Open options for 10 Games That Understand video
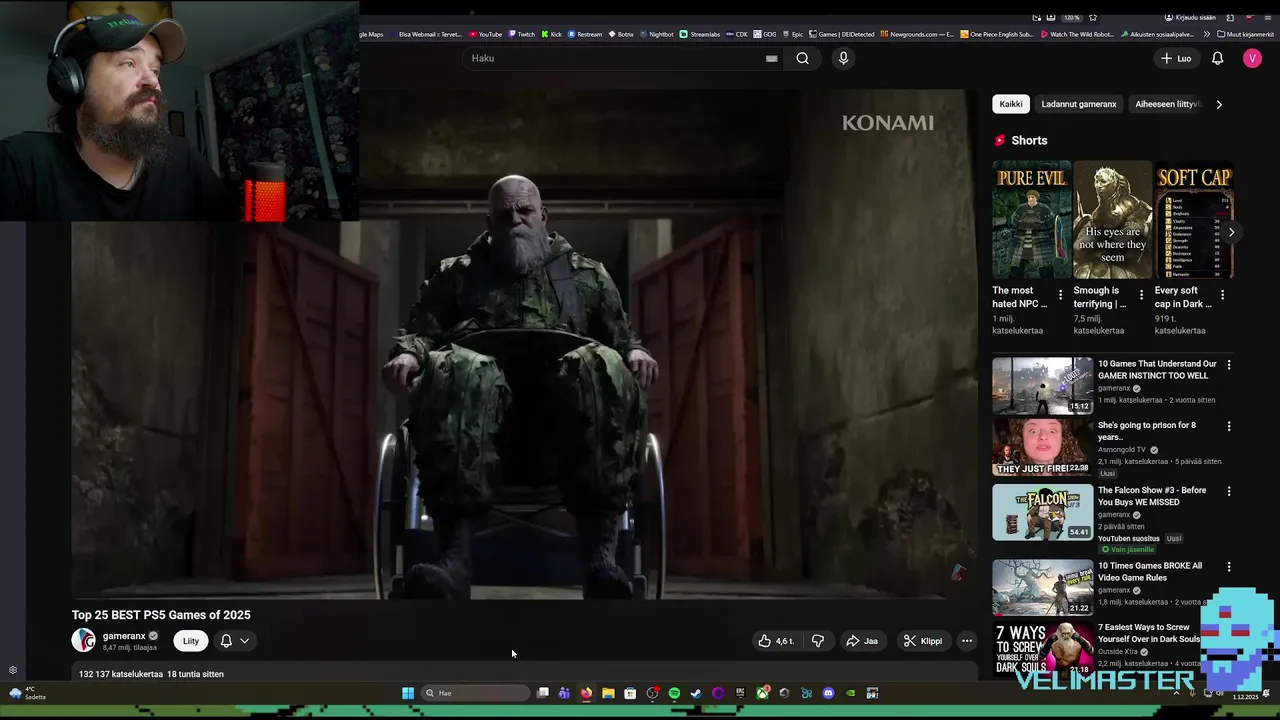The image size is (1280, 720). pyautogui.click(x=1229, y=365)
